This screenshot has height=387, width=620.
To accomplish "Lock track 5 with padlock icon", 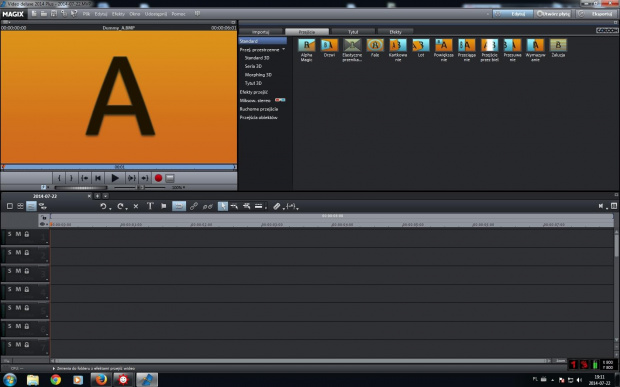I will [x=27, y=308].
